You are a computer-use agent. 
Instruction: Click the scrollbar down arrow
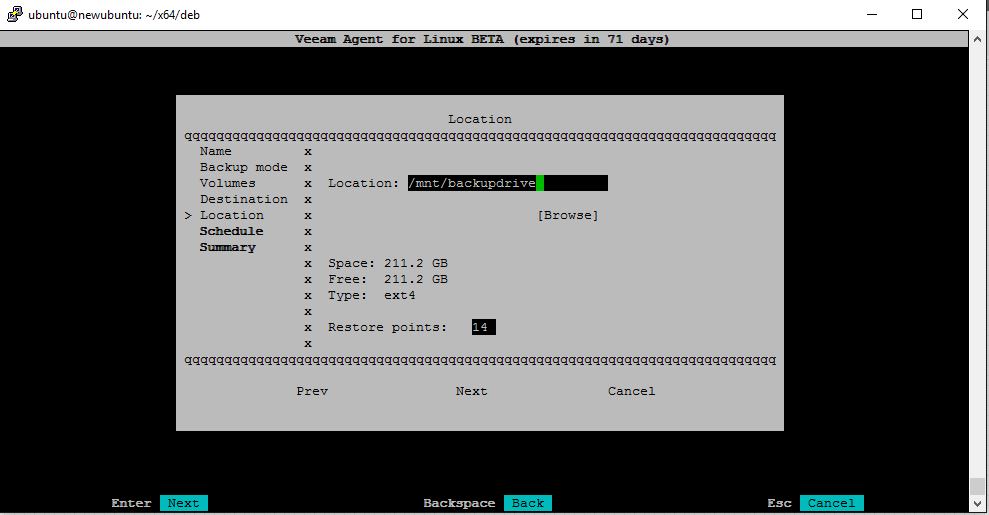coord(978,504)
